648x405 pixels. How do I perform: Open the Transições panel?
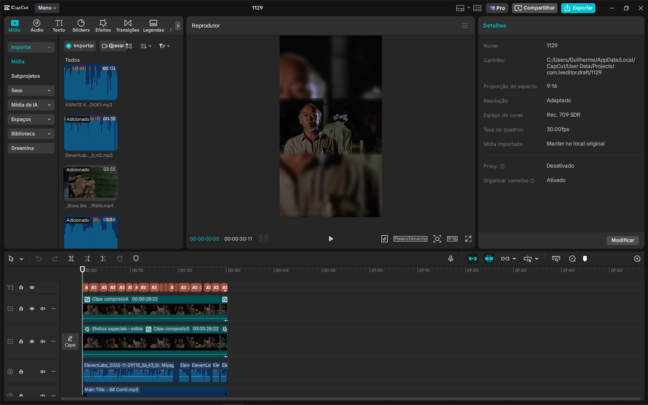127,25
